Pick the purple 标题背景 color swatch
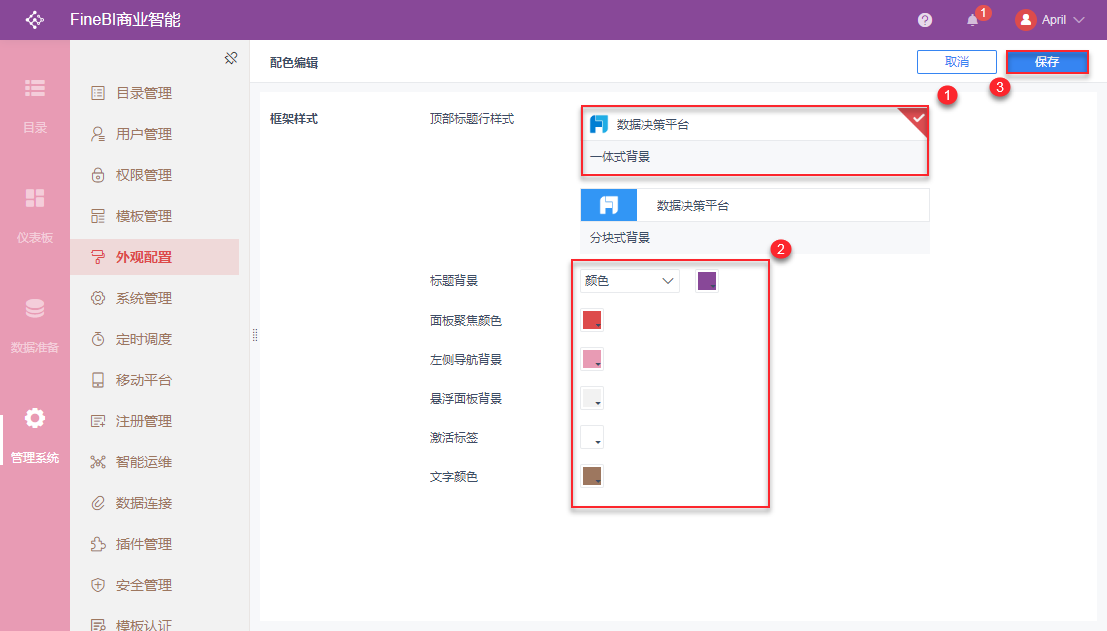 pos(707,281)
